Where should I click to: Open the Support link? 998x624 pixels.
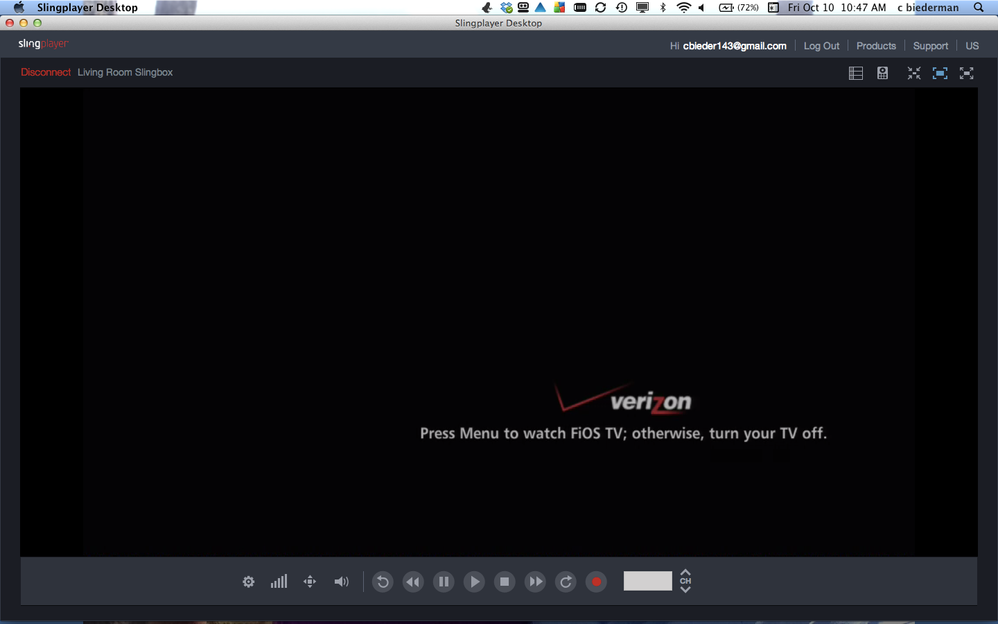(x=931, y=46)
